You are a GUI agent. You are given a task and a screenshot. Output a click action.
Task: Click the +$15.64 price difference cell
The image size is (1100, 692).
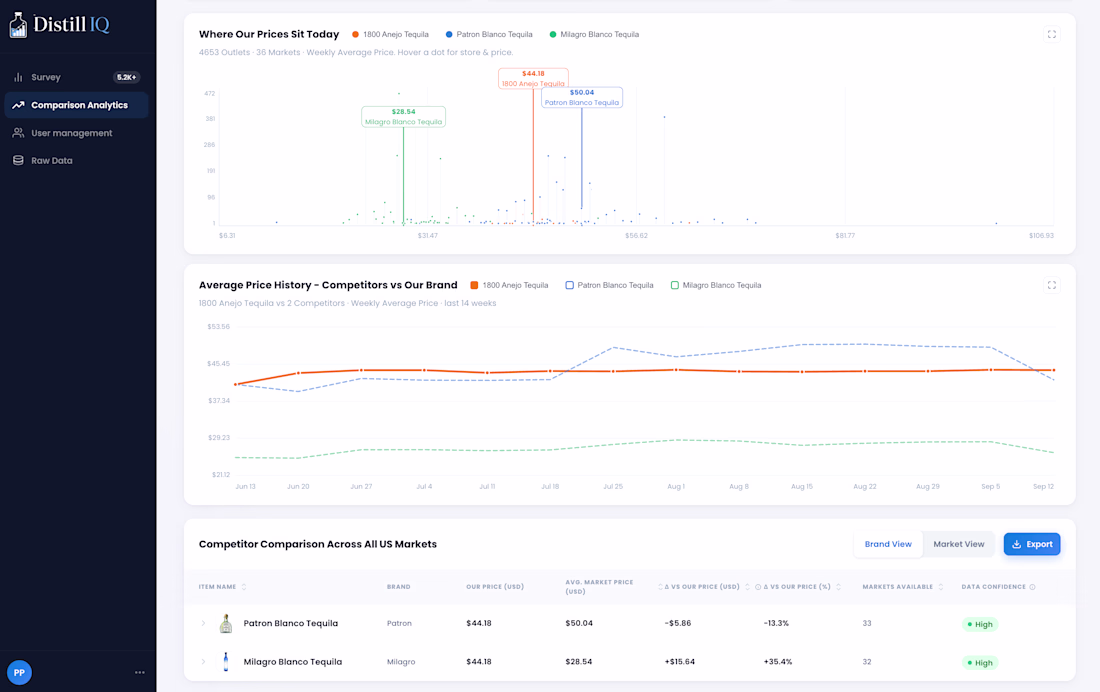[680, 662]
